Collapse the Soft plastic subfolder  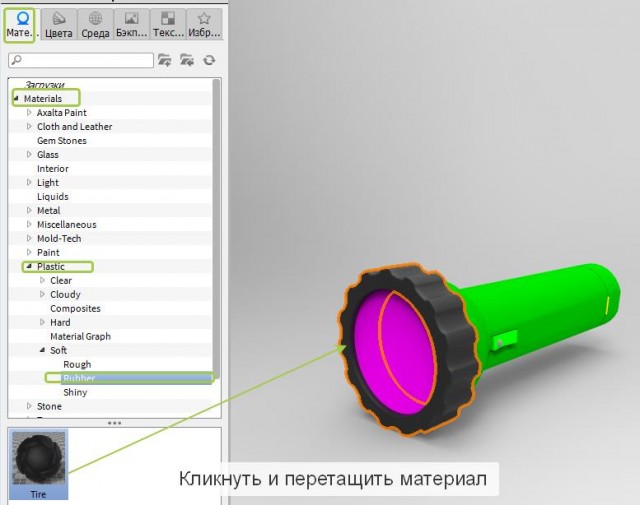[x=42, y=350]
